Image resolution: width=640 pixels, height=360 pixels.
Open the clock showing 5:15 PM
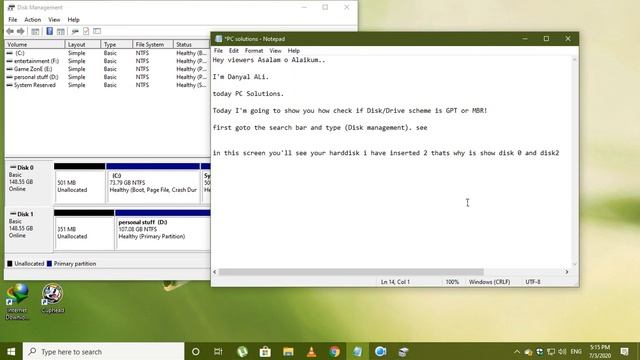tap(600, 351)
